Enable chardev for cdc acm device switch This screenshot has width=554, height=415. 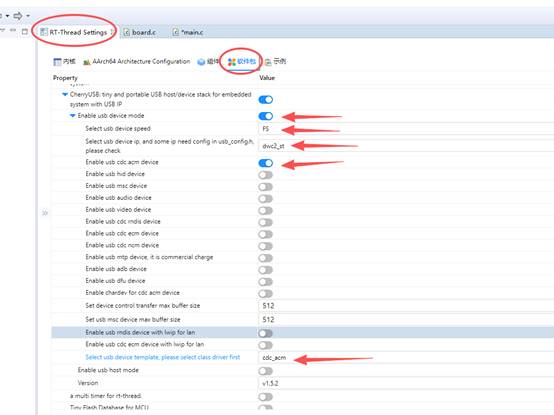266,294
